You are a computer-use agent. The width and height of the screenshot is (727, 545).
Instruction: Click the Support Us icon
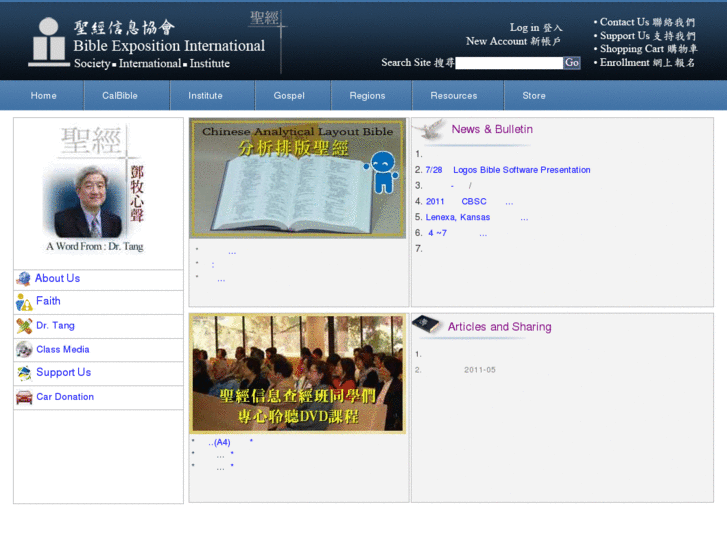(24, 373)
